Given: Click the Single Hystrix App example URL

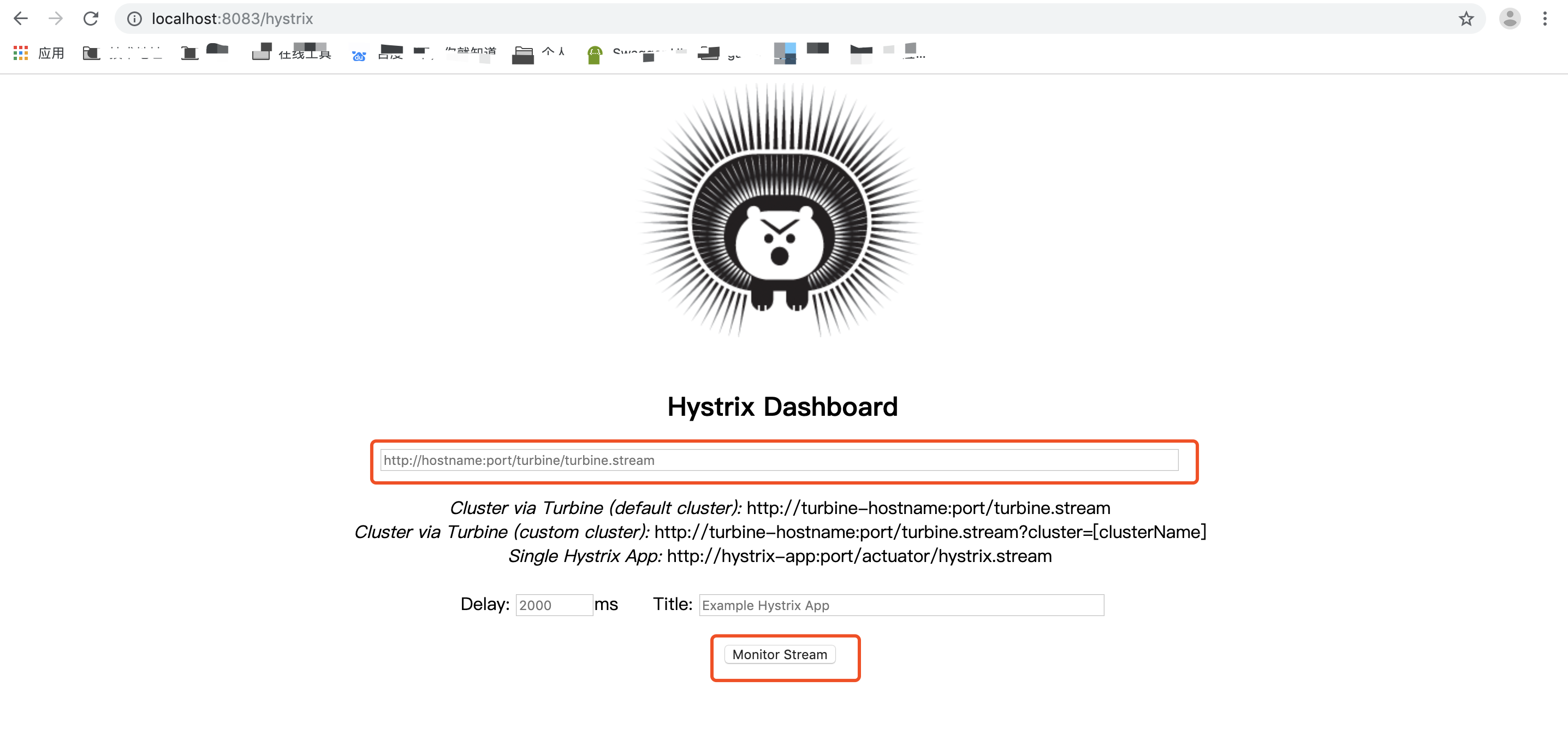Looking at the screenshot, I should pyautogui.click(x=859, y=555).
